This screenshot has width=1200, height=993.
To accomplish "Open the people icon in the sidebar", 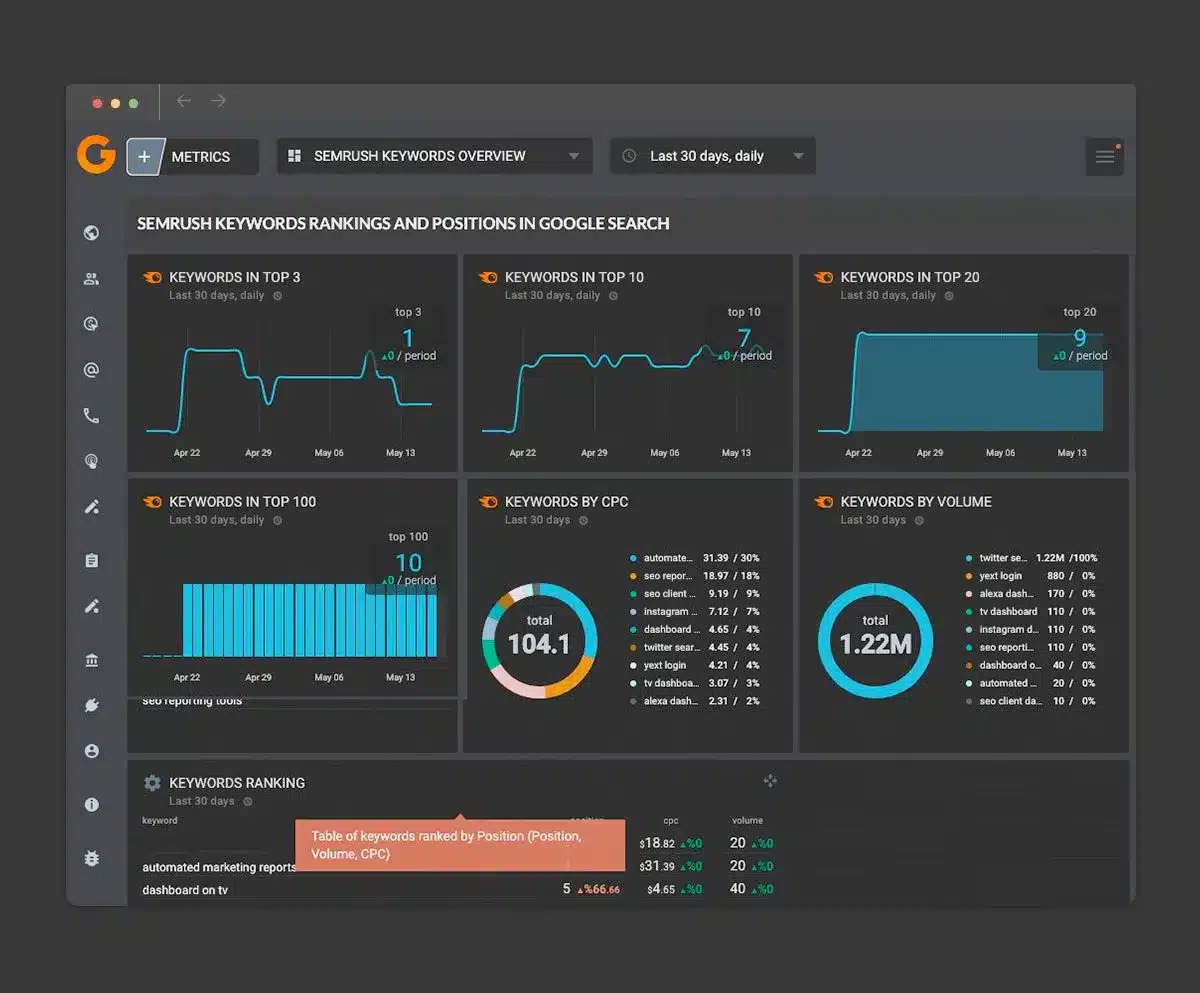I will pyautogui.click(x=92, y=279).
